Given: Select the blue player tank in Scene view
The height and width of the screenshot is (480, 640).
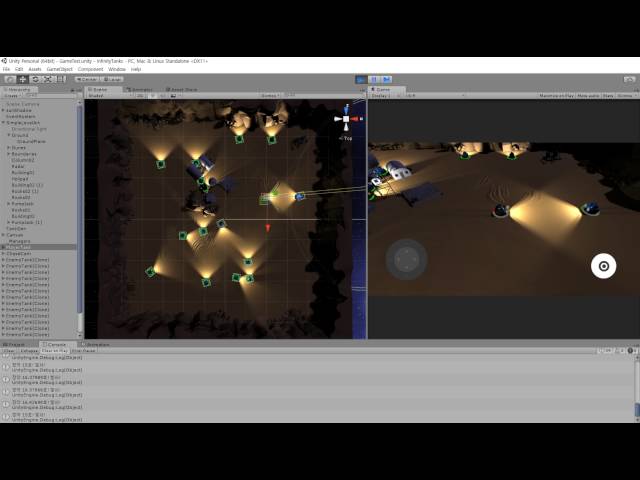Looking at the screenshot, I should click(x=300, y=197).
